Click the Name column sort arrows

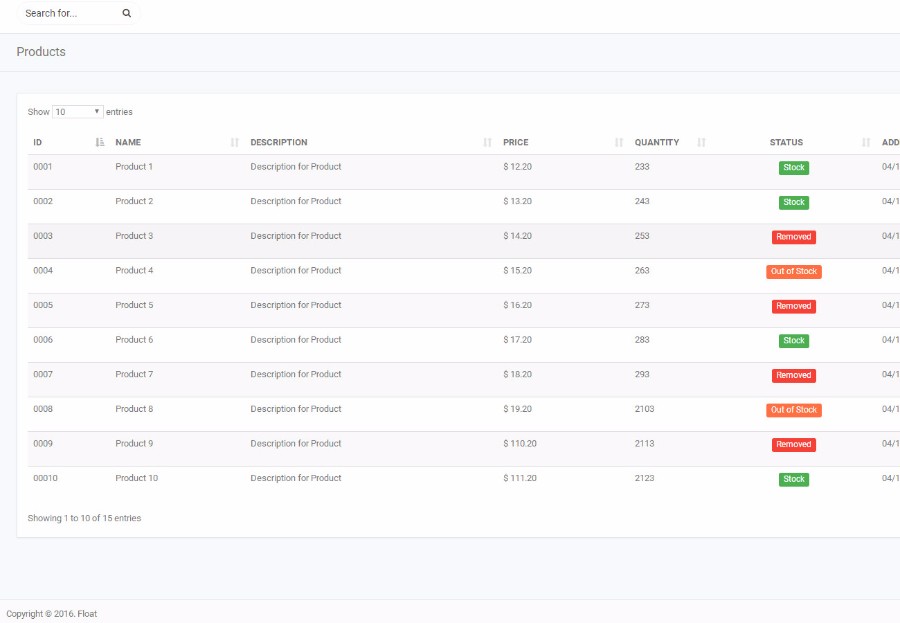tap(235, 142)
